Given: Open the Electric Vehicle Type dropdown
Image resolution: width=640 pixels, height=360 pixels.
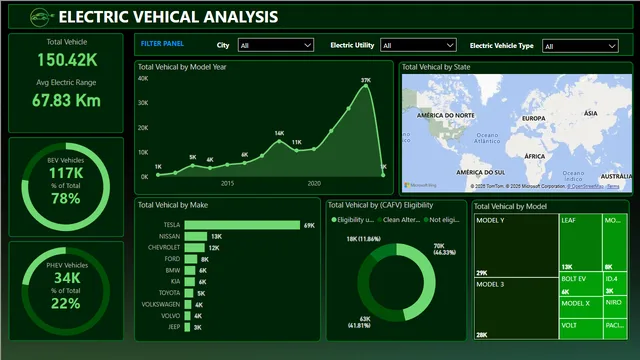Looking at the screenshot, I should click(580, 46).
